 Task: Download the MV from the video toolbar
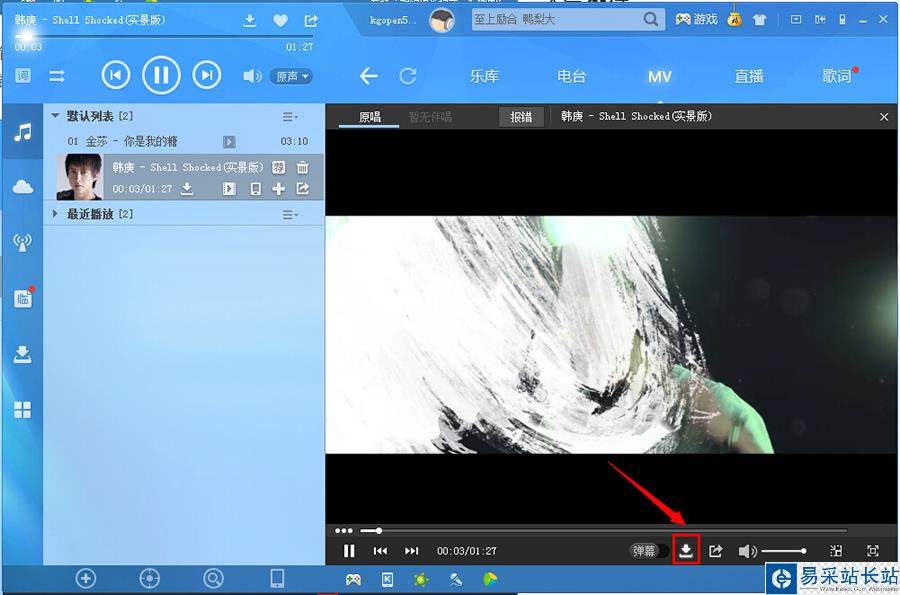coord(686,550)
